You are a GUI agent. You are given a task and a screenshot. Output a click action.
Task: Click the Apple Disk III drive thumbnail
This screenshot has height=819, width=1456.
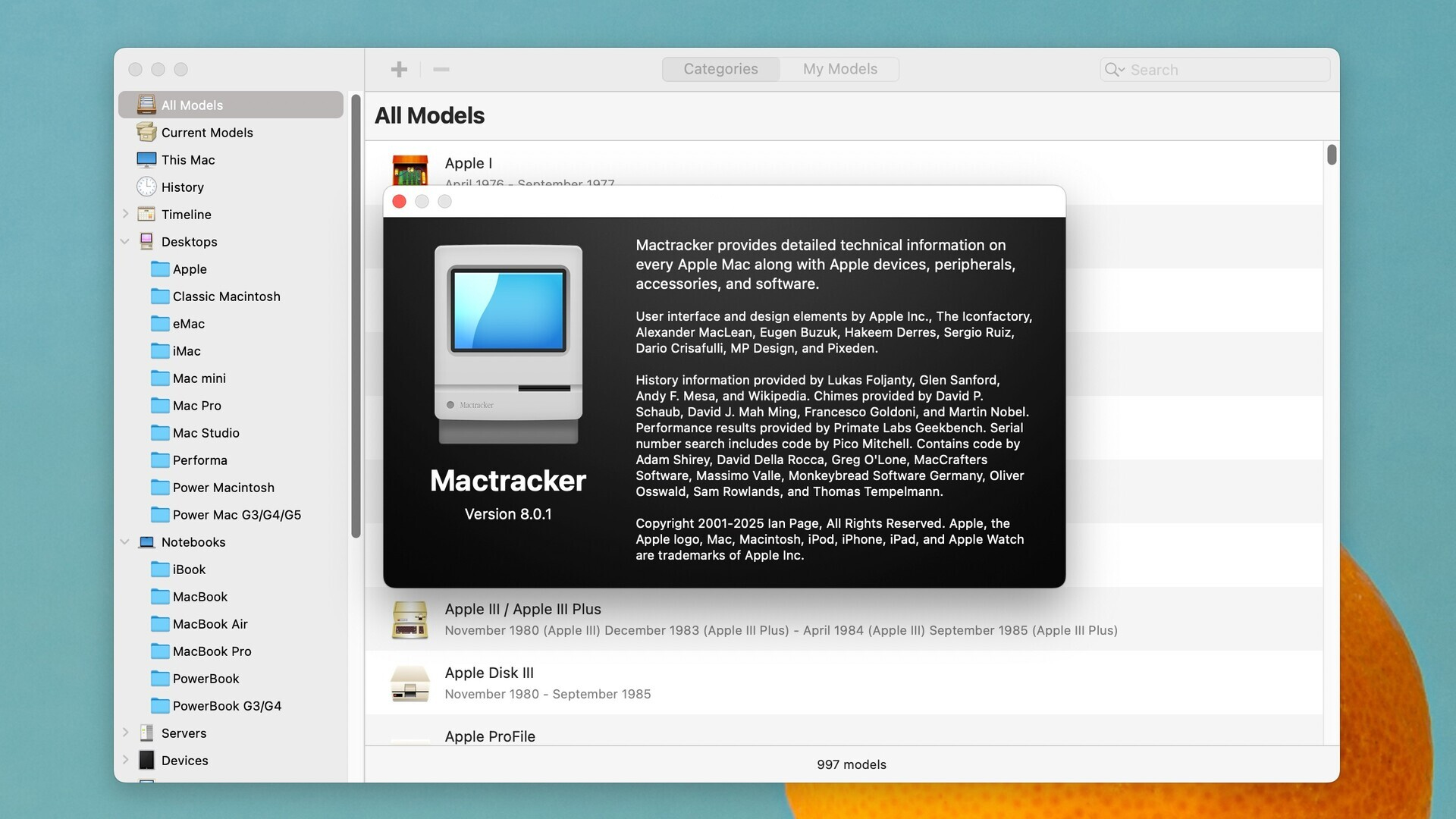click(x=409, y=682)
